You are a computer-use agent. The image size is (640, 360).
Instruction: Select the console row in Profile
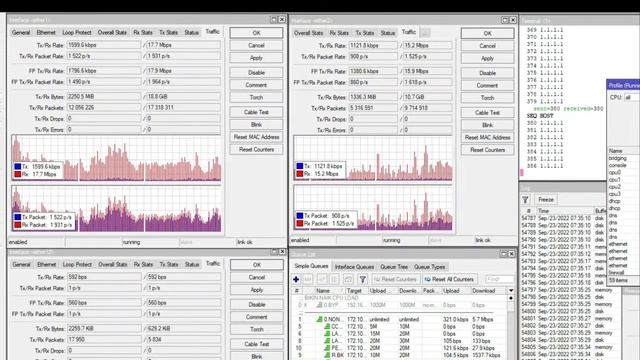pyautogui.click(x=623, y=165)
